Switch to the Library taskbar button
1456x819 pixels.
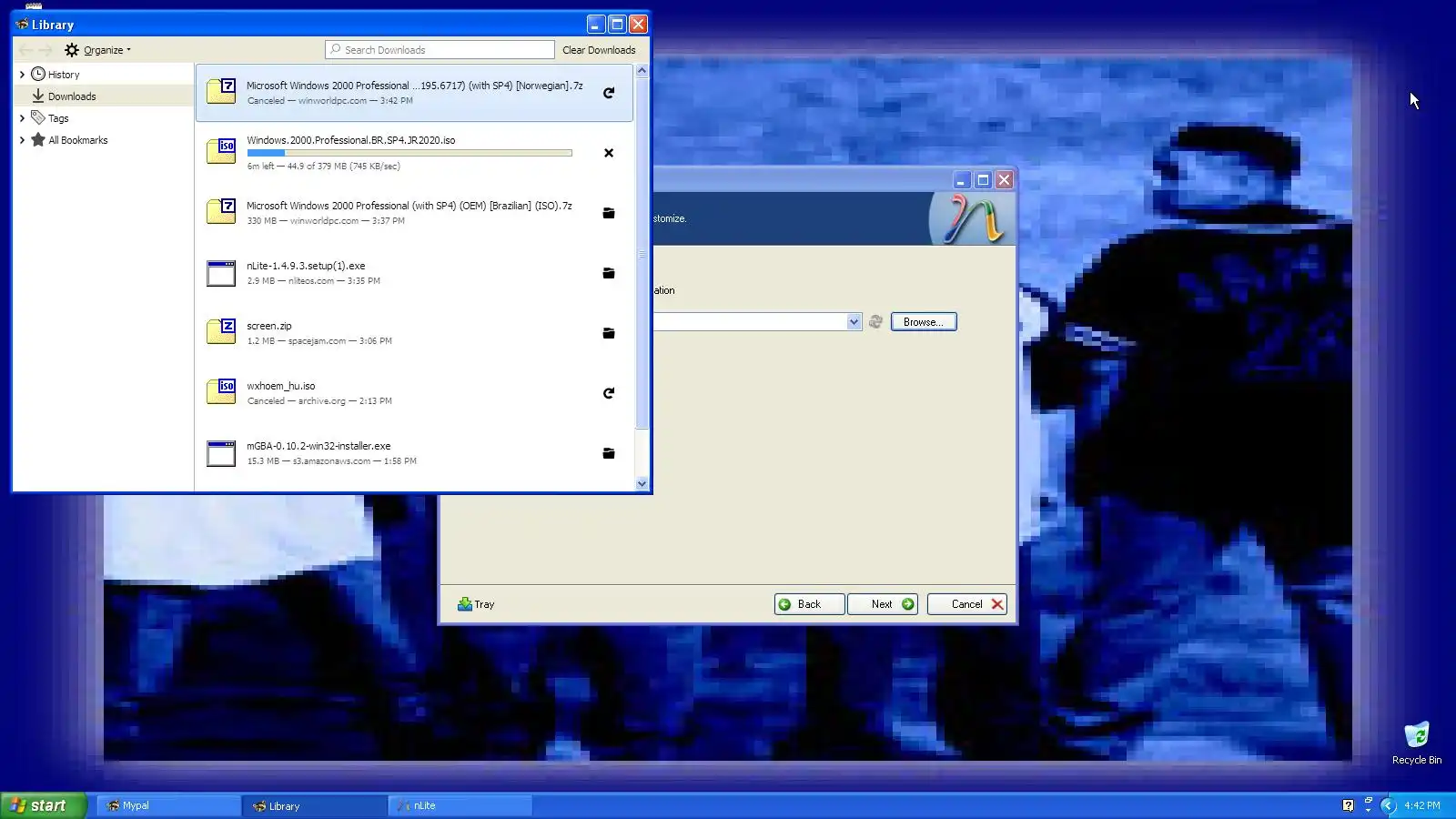tap(315, 805)
